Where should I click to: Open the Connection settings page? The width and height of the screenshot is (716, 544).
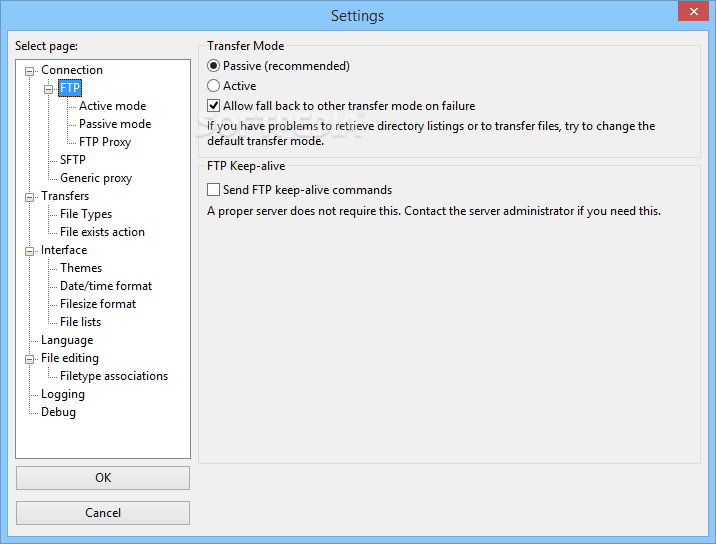click(x=72, y=70)
